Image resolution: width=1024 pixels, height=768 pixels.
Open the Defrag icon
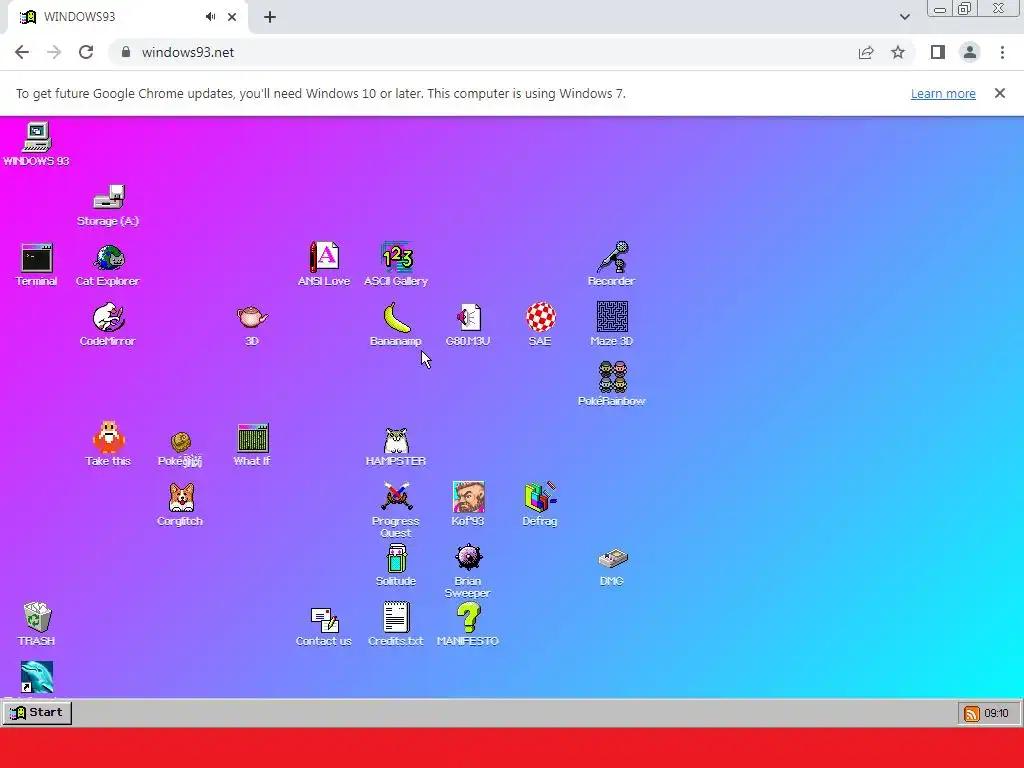[x=540, y=498]
